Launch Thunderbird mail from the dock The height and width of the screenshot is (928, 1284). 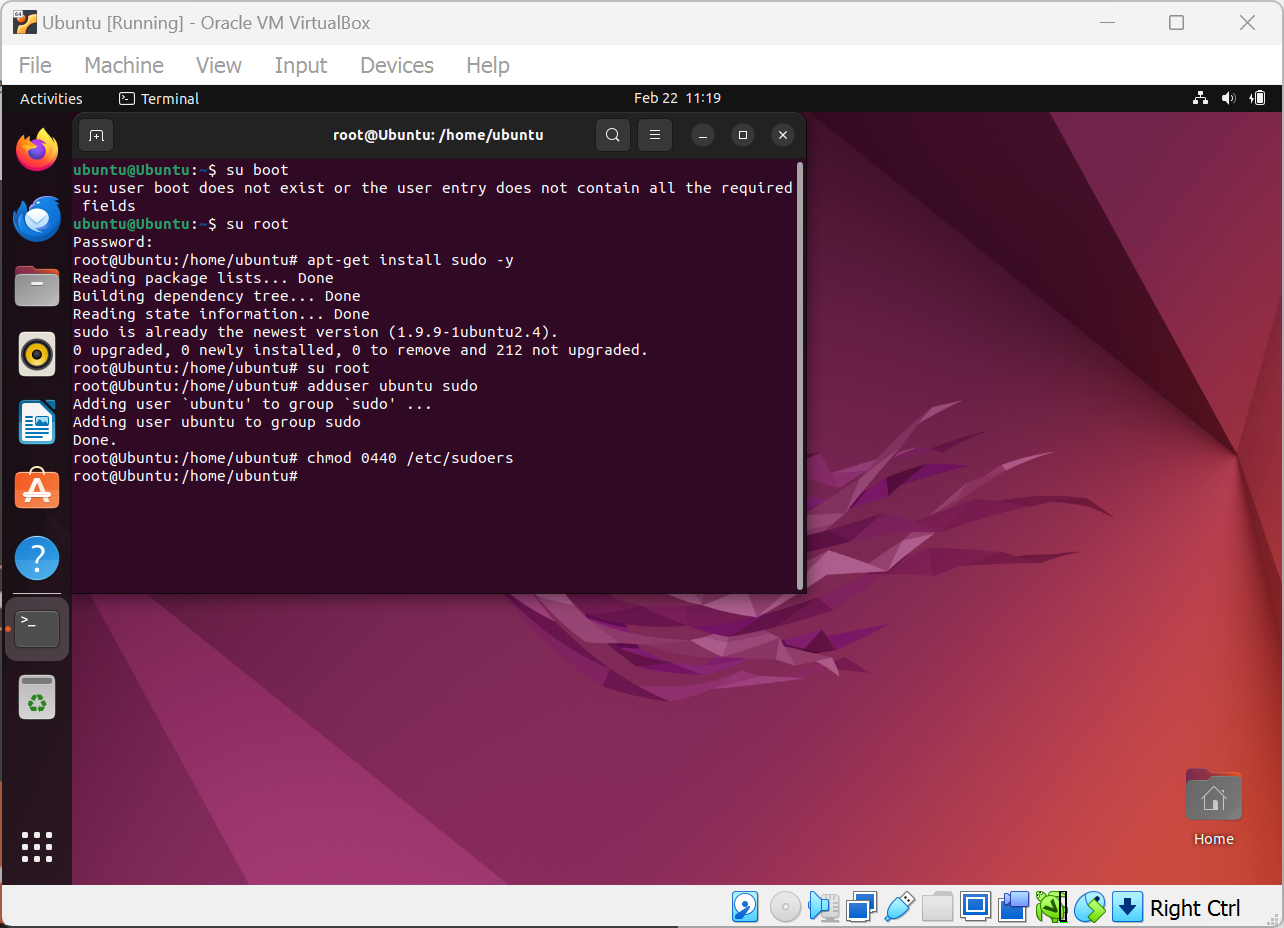tap(37, 218)
